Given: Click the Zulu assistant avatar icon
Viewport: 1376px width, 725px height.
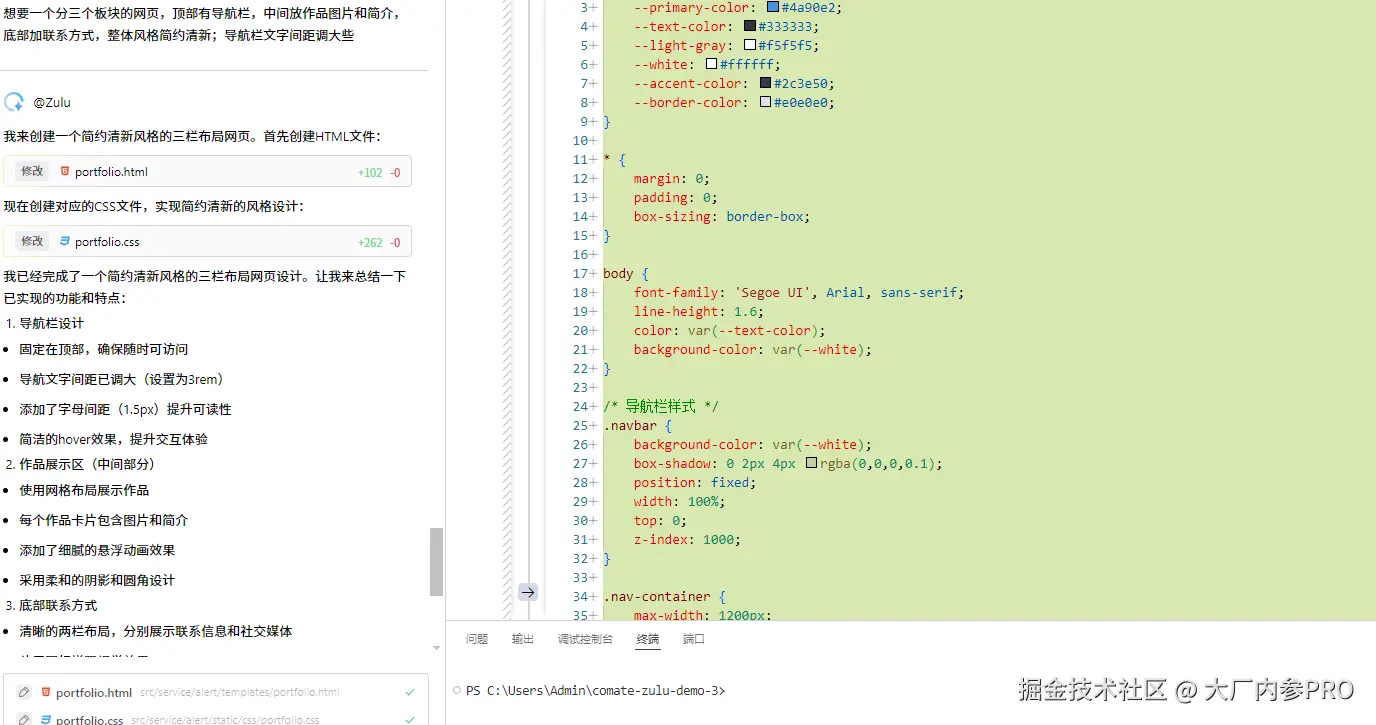Looking at the screenshot, I should (x=14, y=102).
